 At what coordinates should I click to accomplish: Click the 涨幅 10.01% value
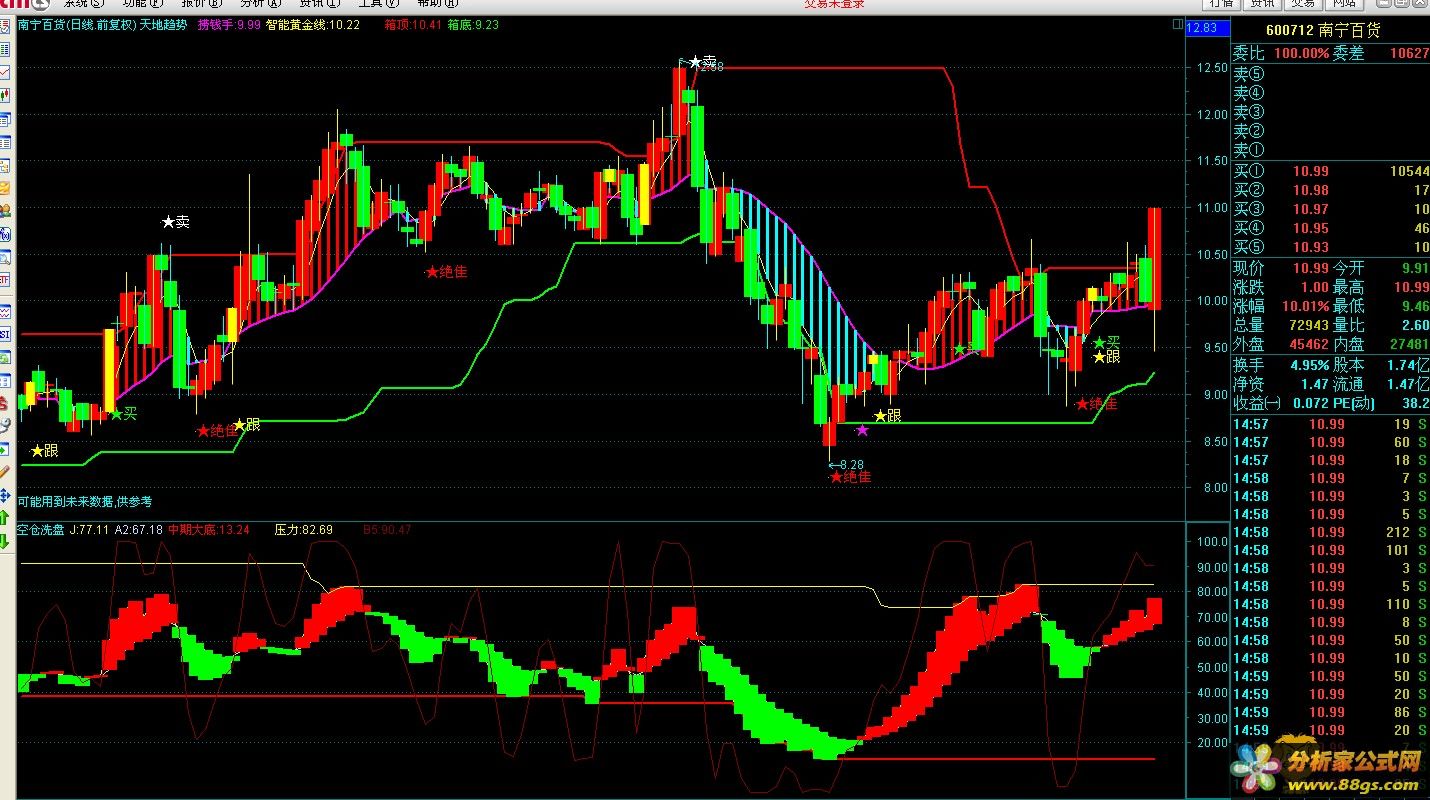click(1305, 306)
